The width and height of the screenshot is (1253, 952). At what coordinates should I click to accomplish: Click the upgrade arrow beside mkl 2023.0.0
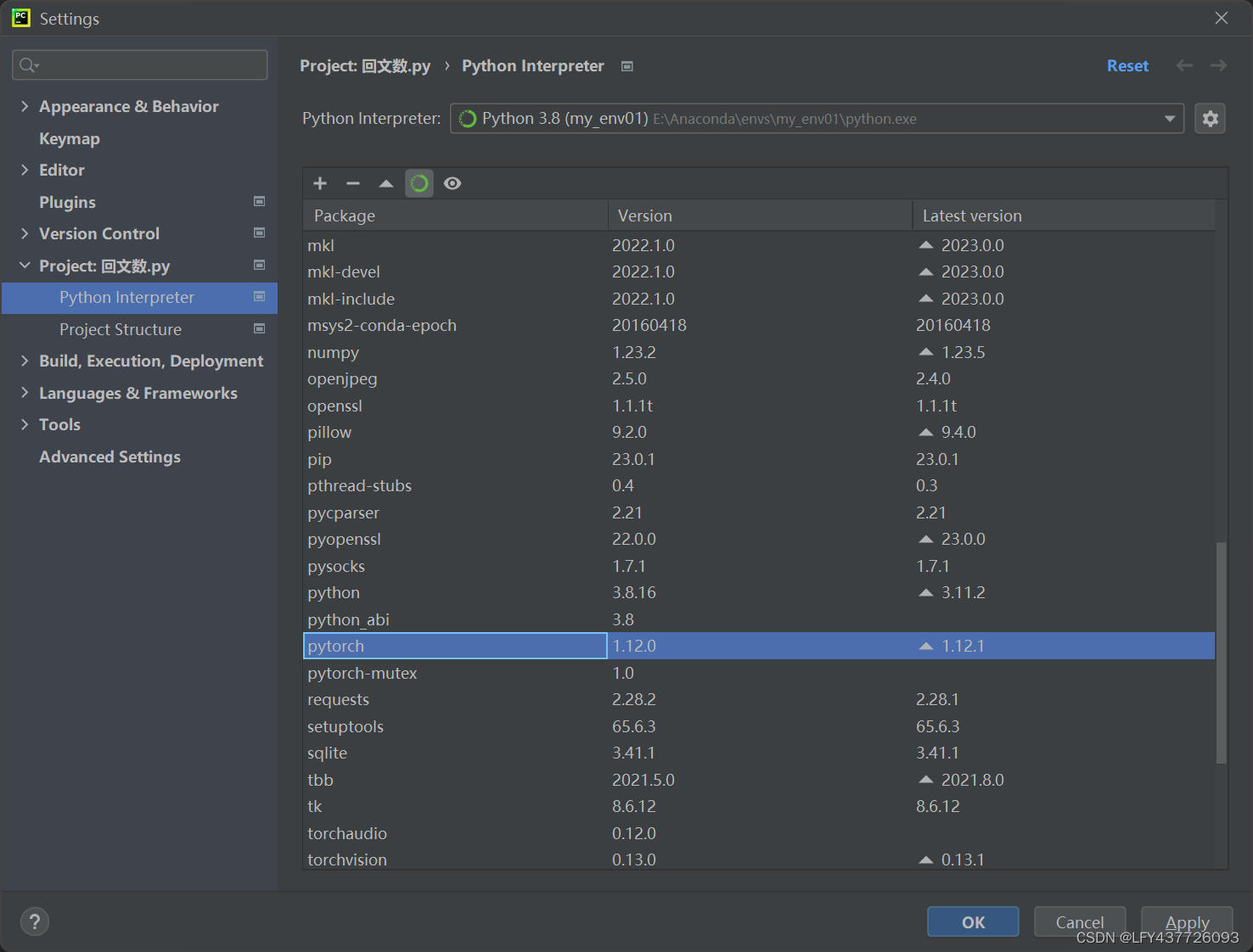(926, 245)
